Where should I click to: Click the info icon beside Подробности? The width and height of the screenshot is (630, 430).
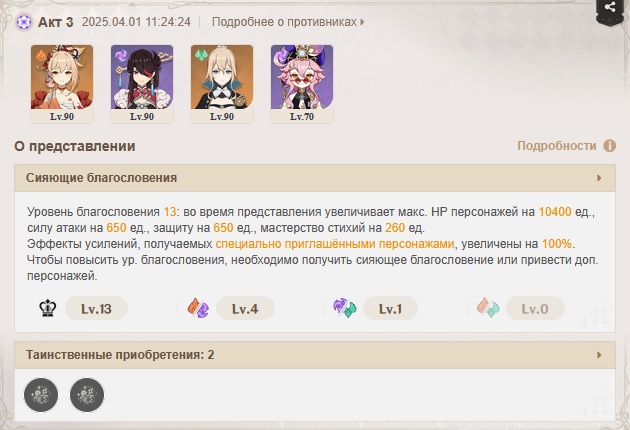(609, 145)
